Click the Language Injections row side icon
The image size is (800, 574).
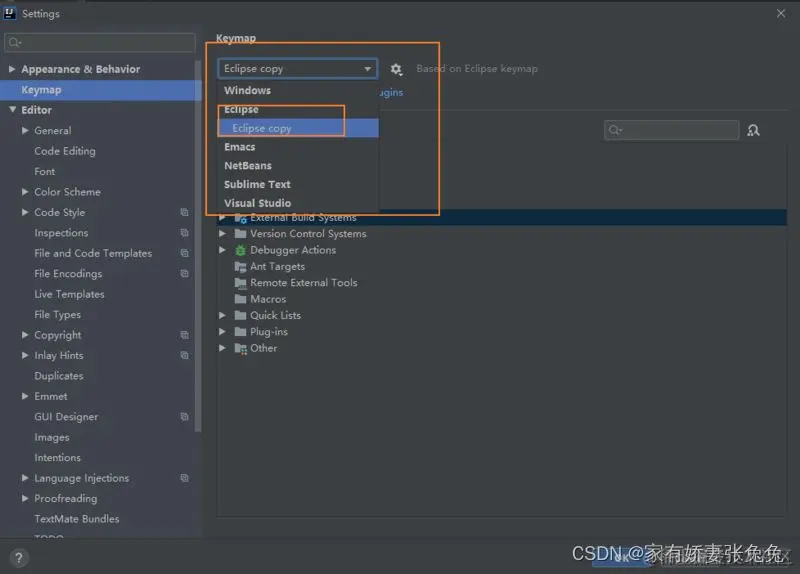(184, 478)
